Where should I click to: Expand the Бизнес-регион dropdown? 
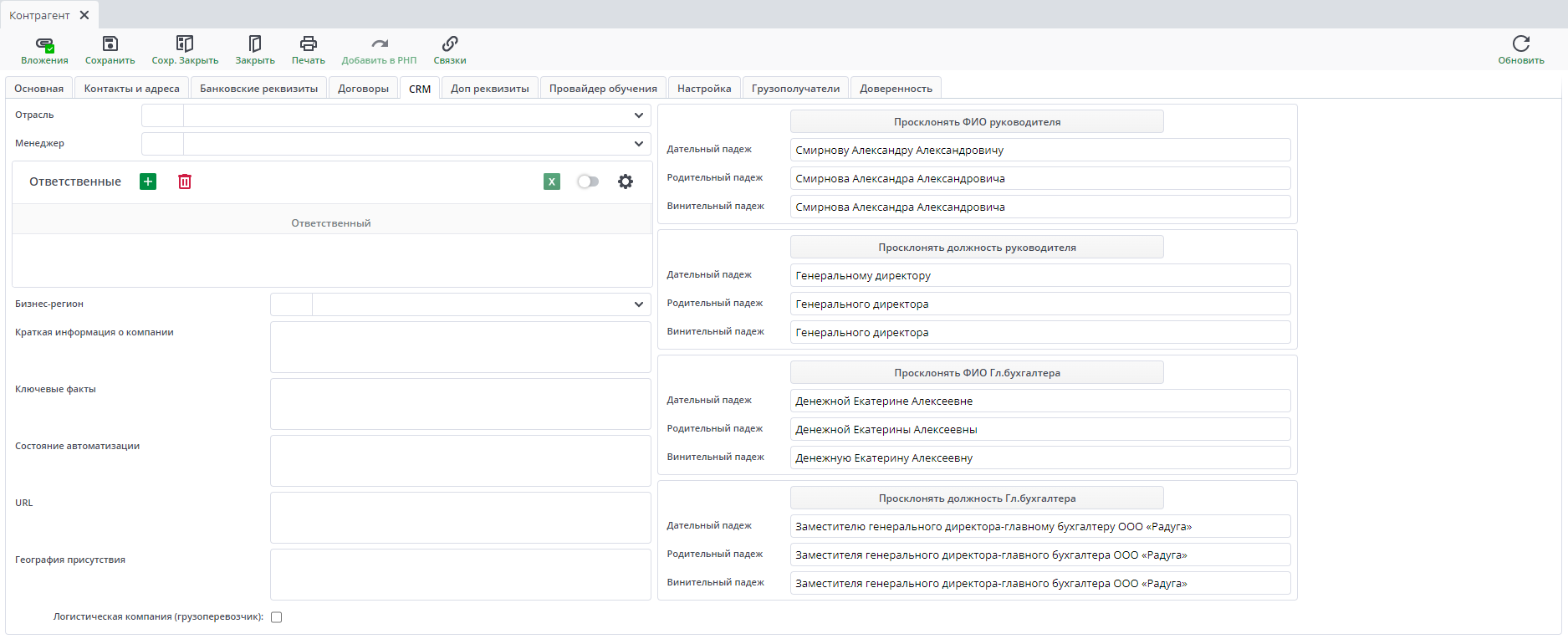pyautogui.click(x=639, y=304)
